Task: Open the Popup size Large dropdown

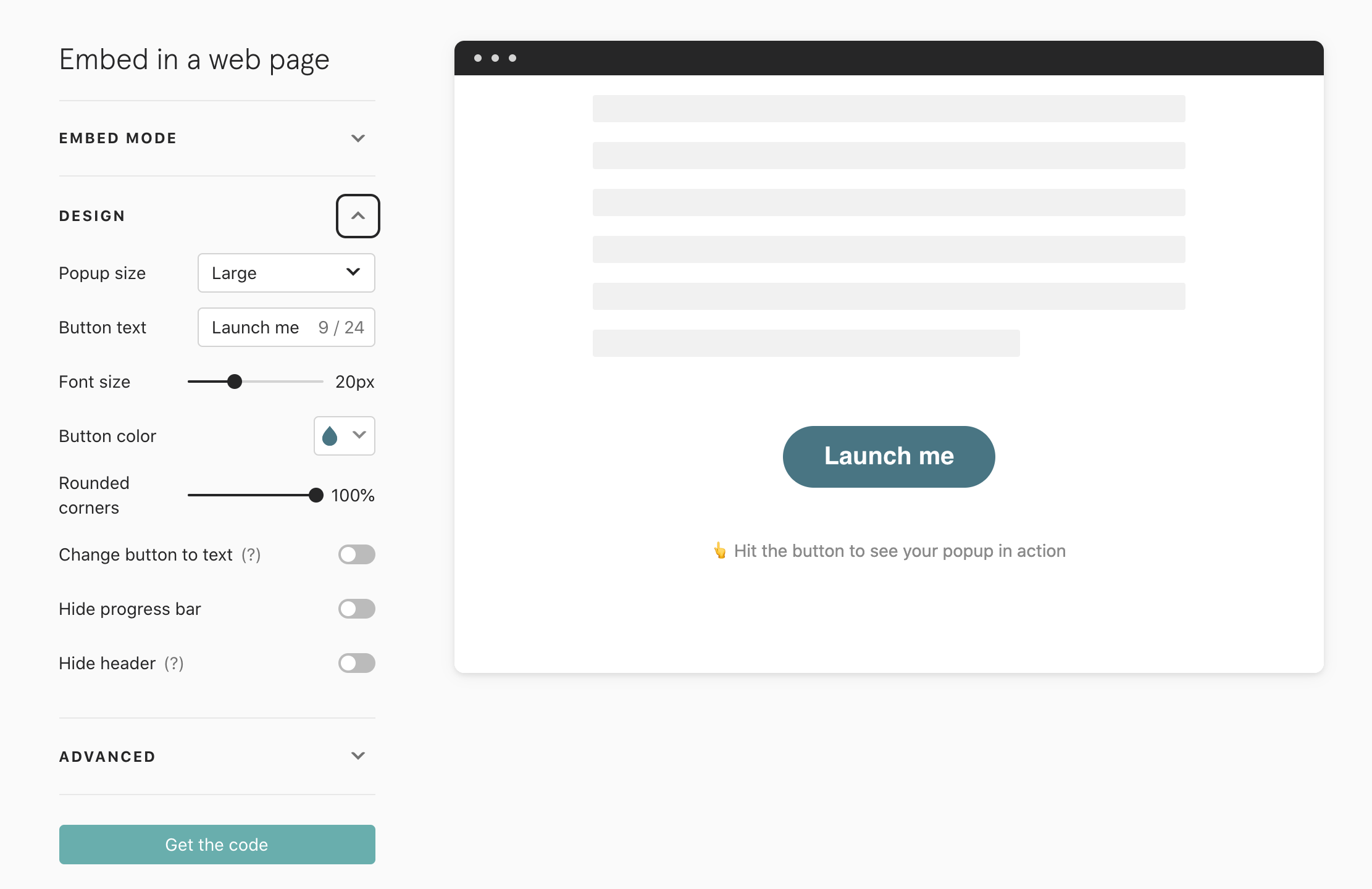Action: pos(287,273)
